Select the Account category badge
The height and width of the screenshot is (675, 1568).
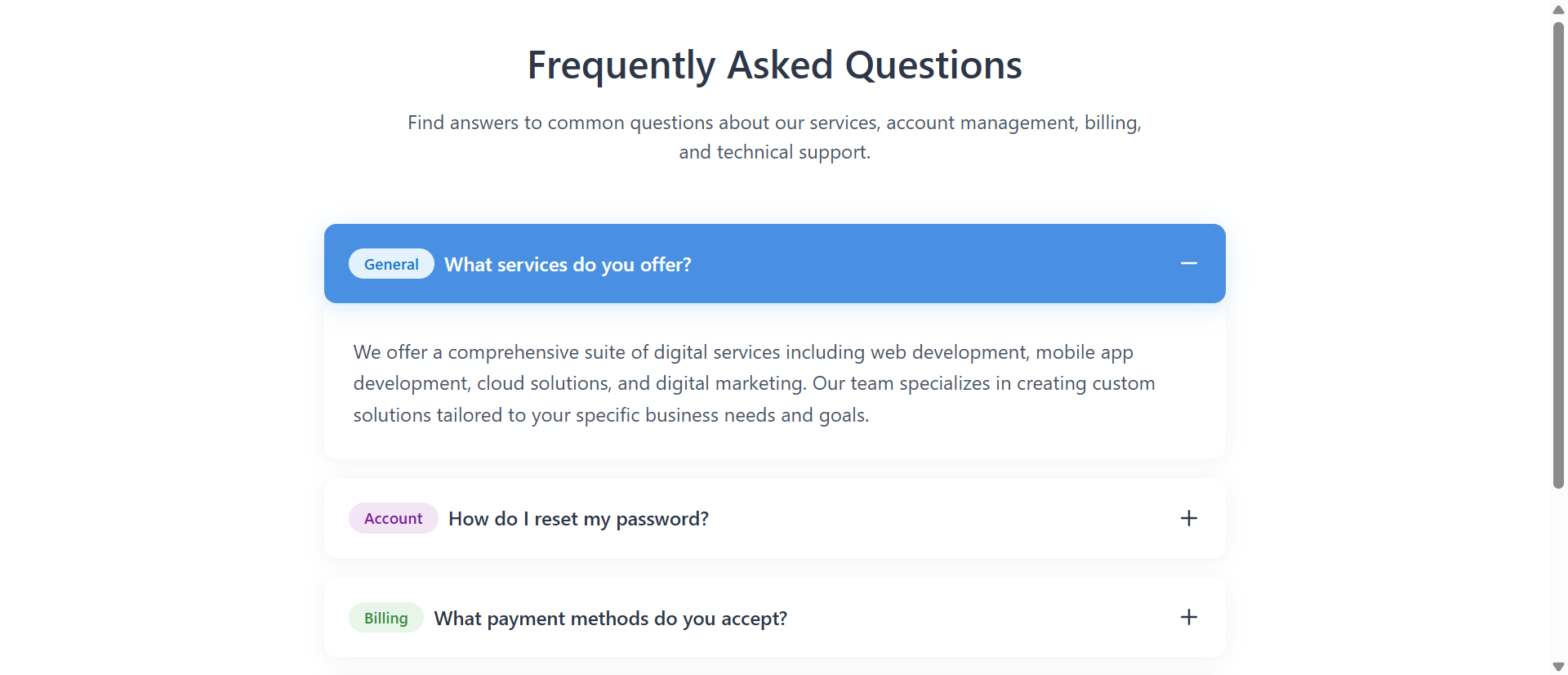[x=393, y=517]
